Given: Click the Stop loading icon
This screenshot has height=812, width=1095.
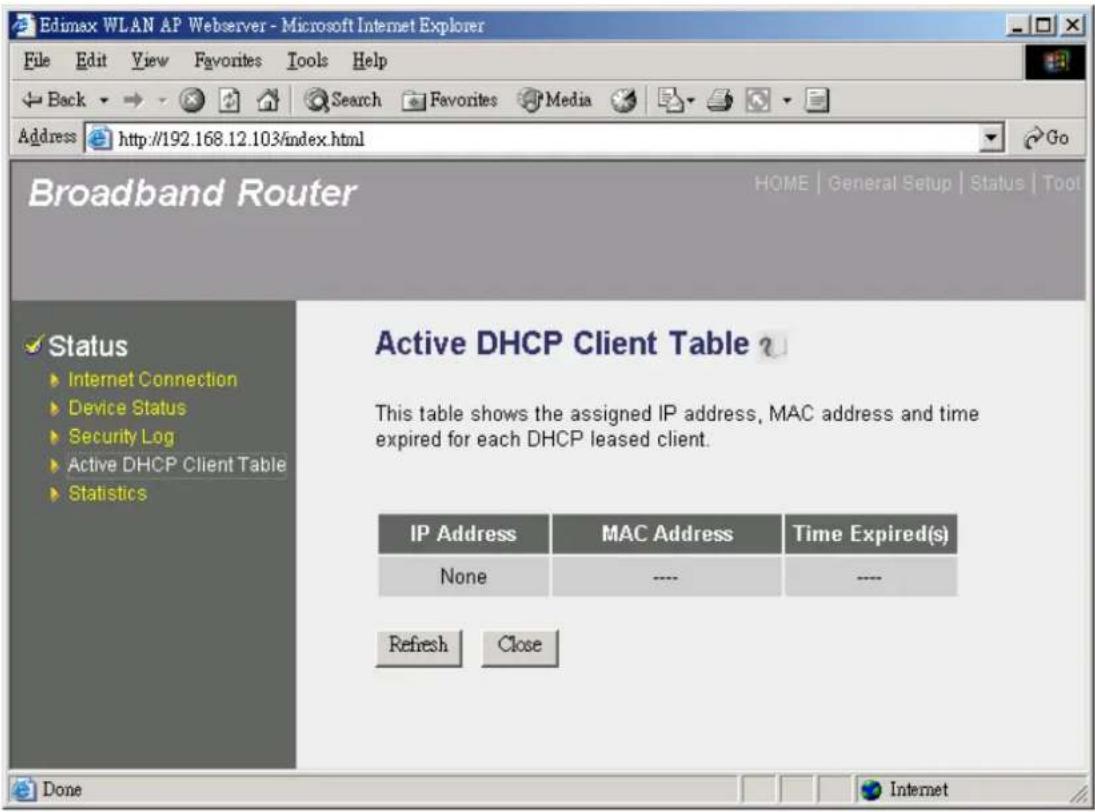Looking at the screenshot, I should (x=191, y=101).
